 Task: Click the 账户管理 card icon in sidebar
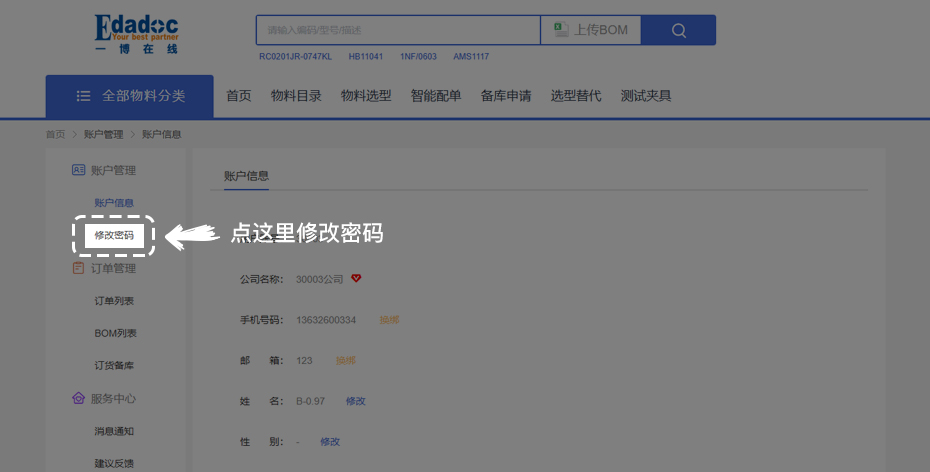pyautogui.click(x=78, y=170)
